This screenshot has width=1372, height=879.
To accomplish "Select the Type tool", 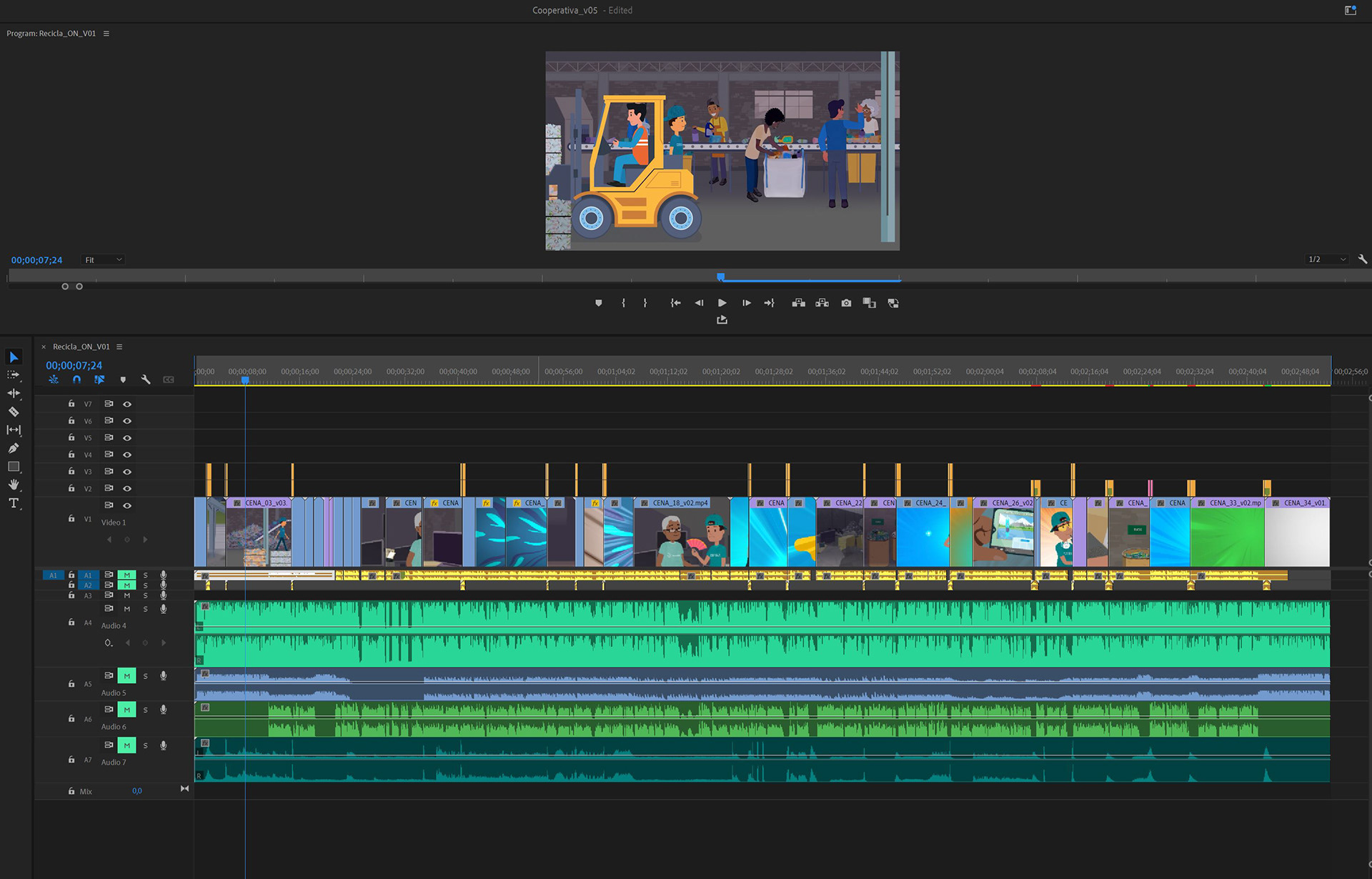I will (14, 503).
